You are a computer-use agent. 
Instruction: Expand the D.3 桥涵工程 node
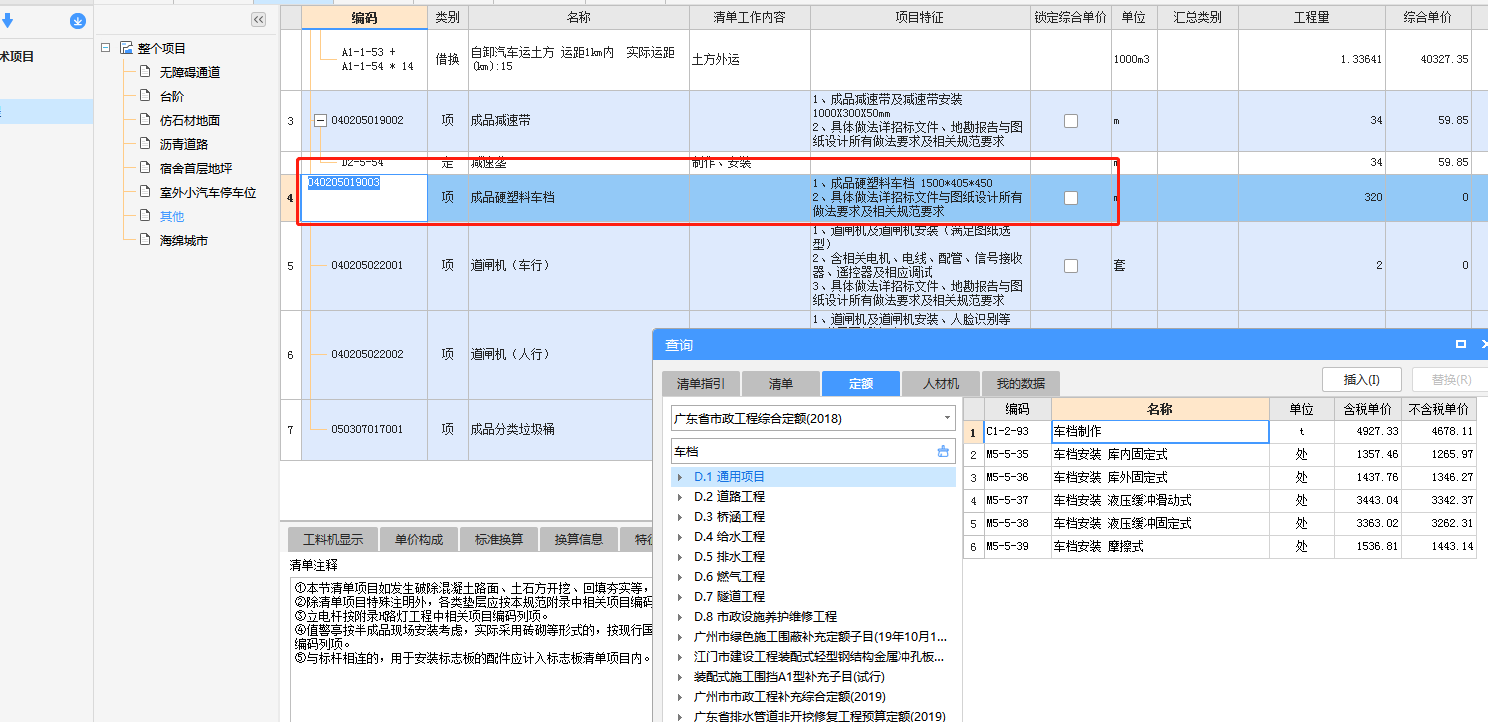pos(681,517)
